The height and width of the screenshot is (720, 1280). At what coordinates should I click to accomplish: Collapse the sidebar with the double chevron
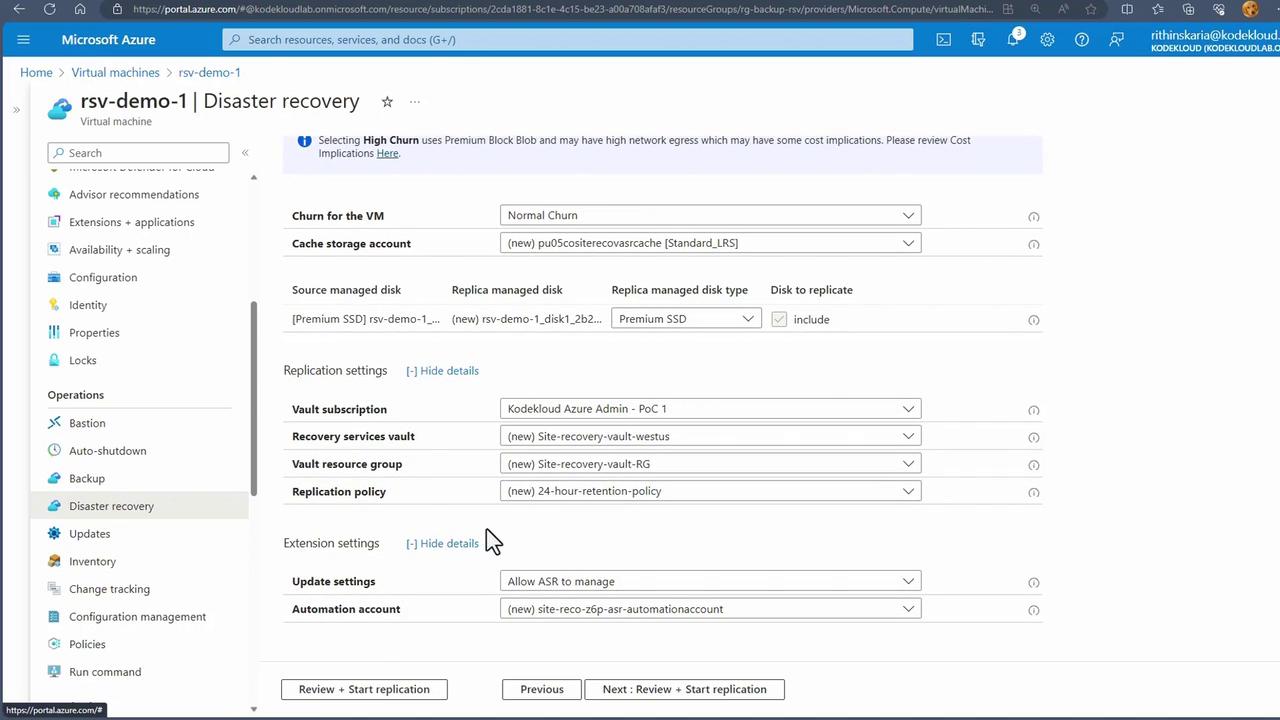coord(245,153)
